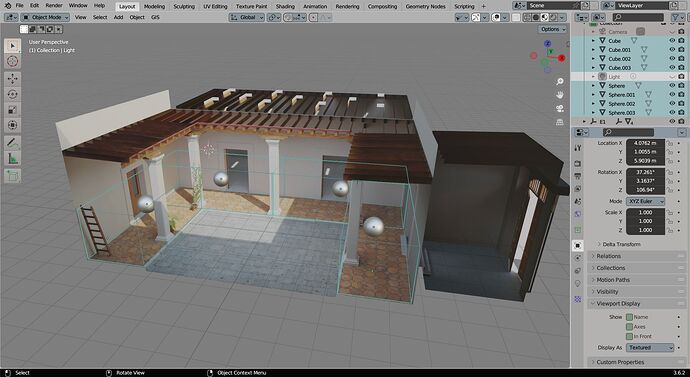Choose the Measure tool

click(12, 158)
